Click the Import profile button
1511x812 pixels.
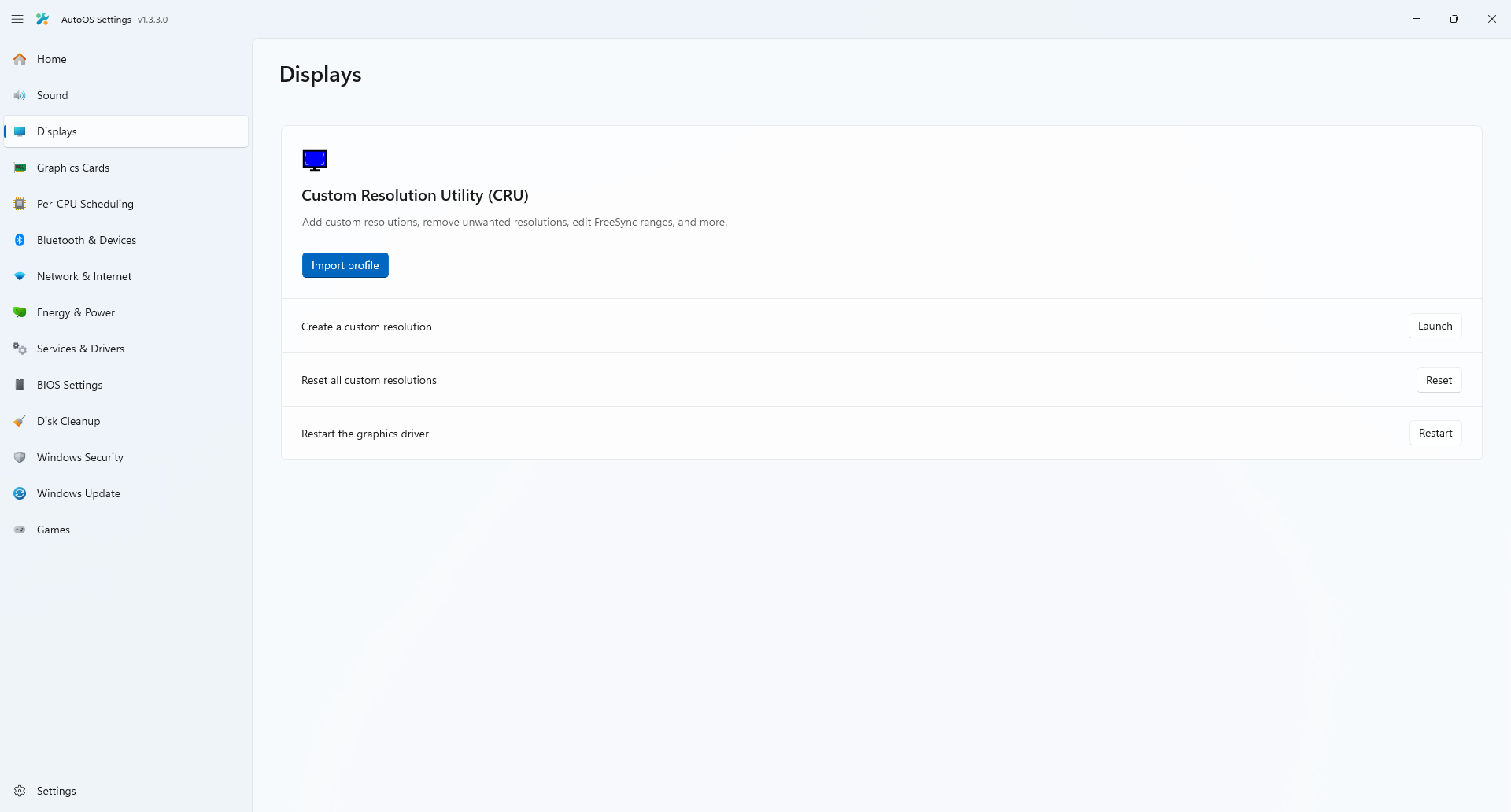pos(345,265)
